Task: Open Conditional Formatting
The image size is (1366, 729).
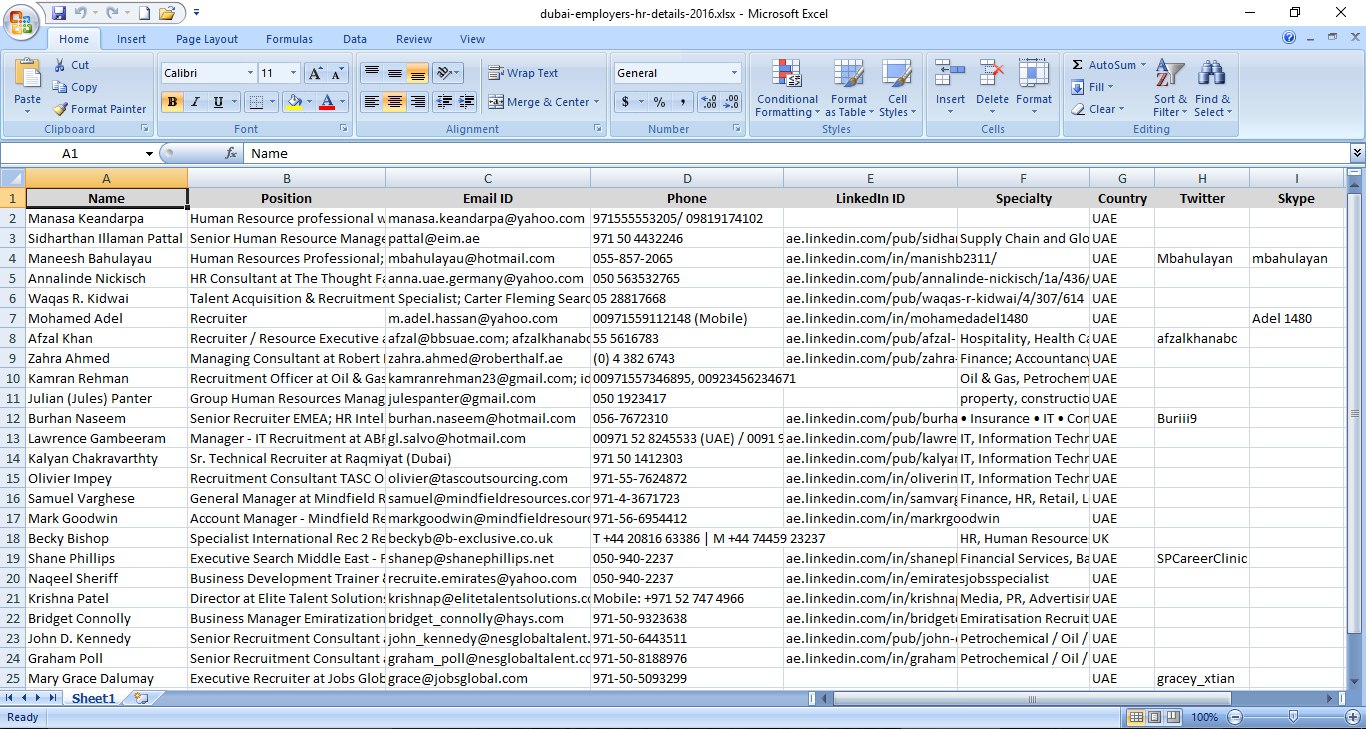Action: pos(787,88)
